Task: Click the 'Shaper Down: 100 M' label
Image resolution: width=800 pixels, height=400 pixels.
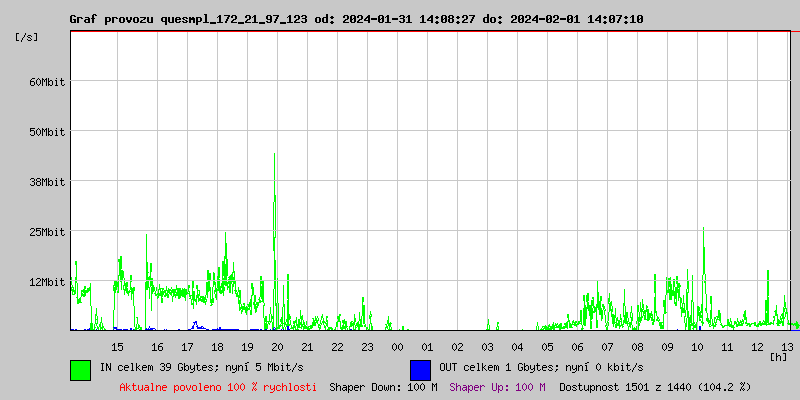Action: tap(383, 387)
